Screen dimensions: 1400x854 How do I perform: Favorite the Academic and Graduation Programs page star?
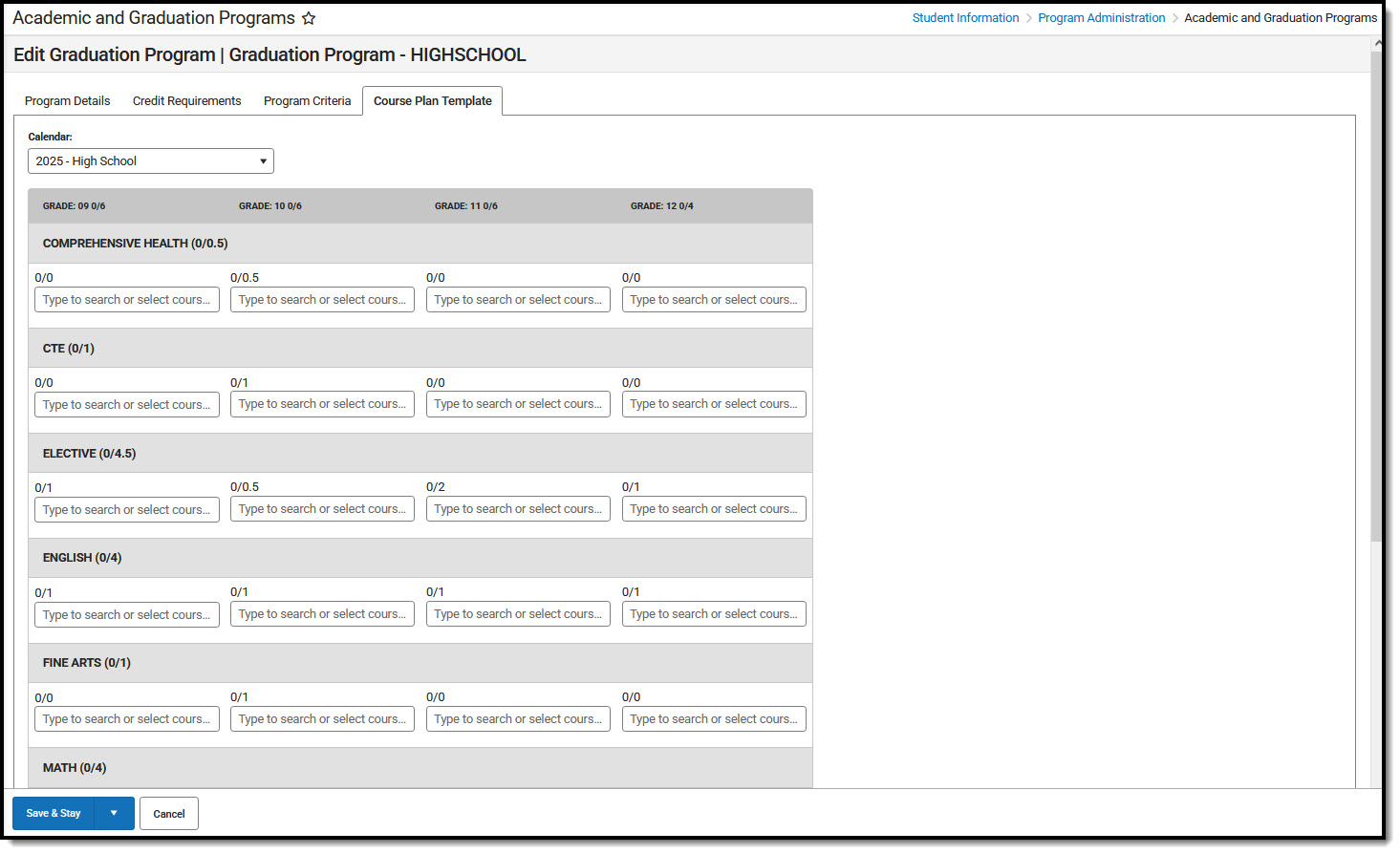[309, 18]
